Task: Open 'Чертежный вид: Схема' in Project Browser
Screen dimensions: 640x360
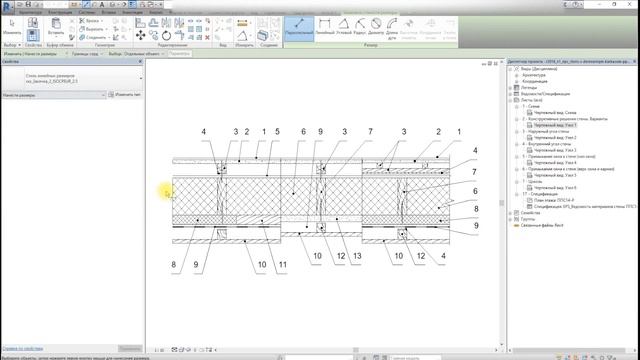Action: [x=555, y=113]
